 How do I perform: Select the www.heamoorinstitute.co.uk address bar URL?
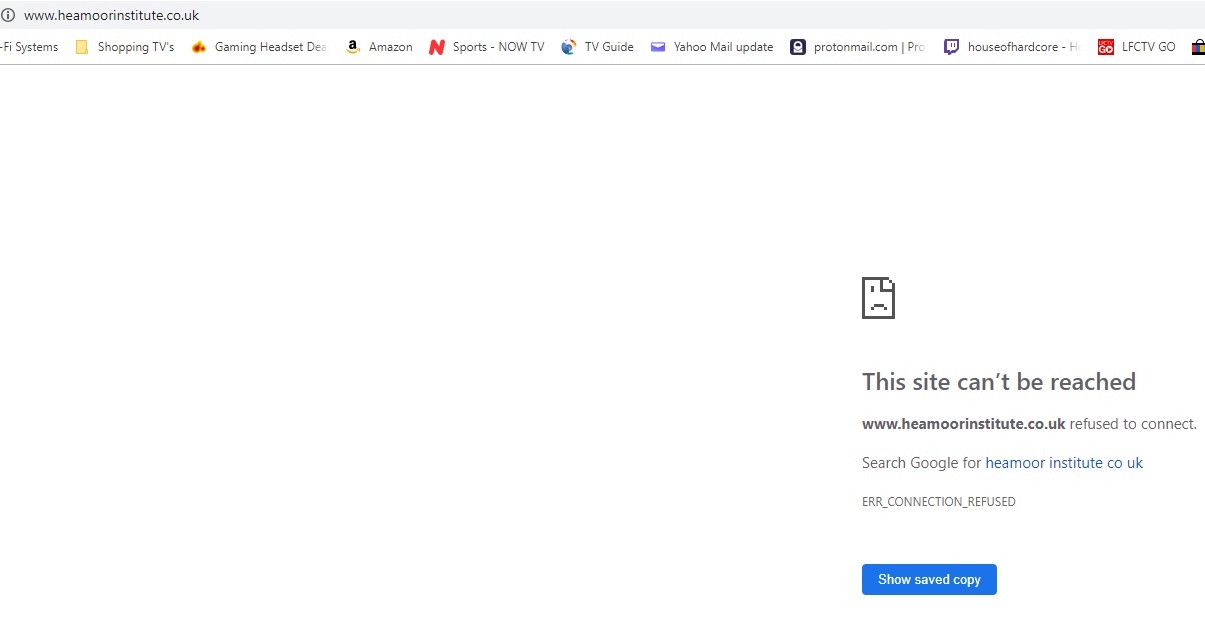point(111,15)
